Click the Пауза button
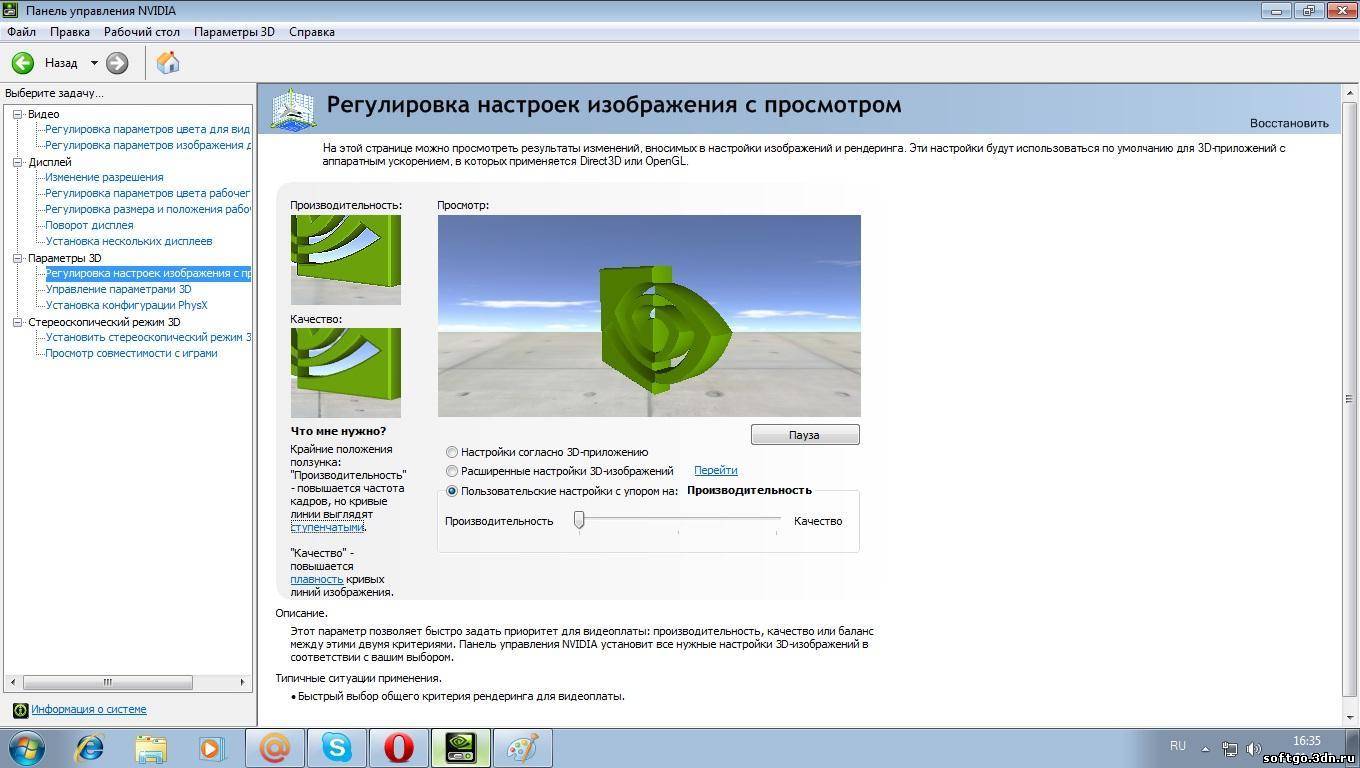Viewport: 1360px width, 768px height. tap(805, 435)
